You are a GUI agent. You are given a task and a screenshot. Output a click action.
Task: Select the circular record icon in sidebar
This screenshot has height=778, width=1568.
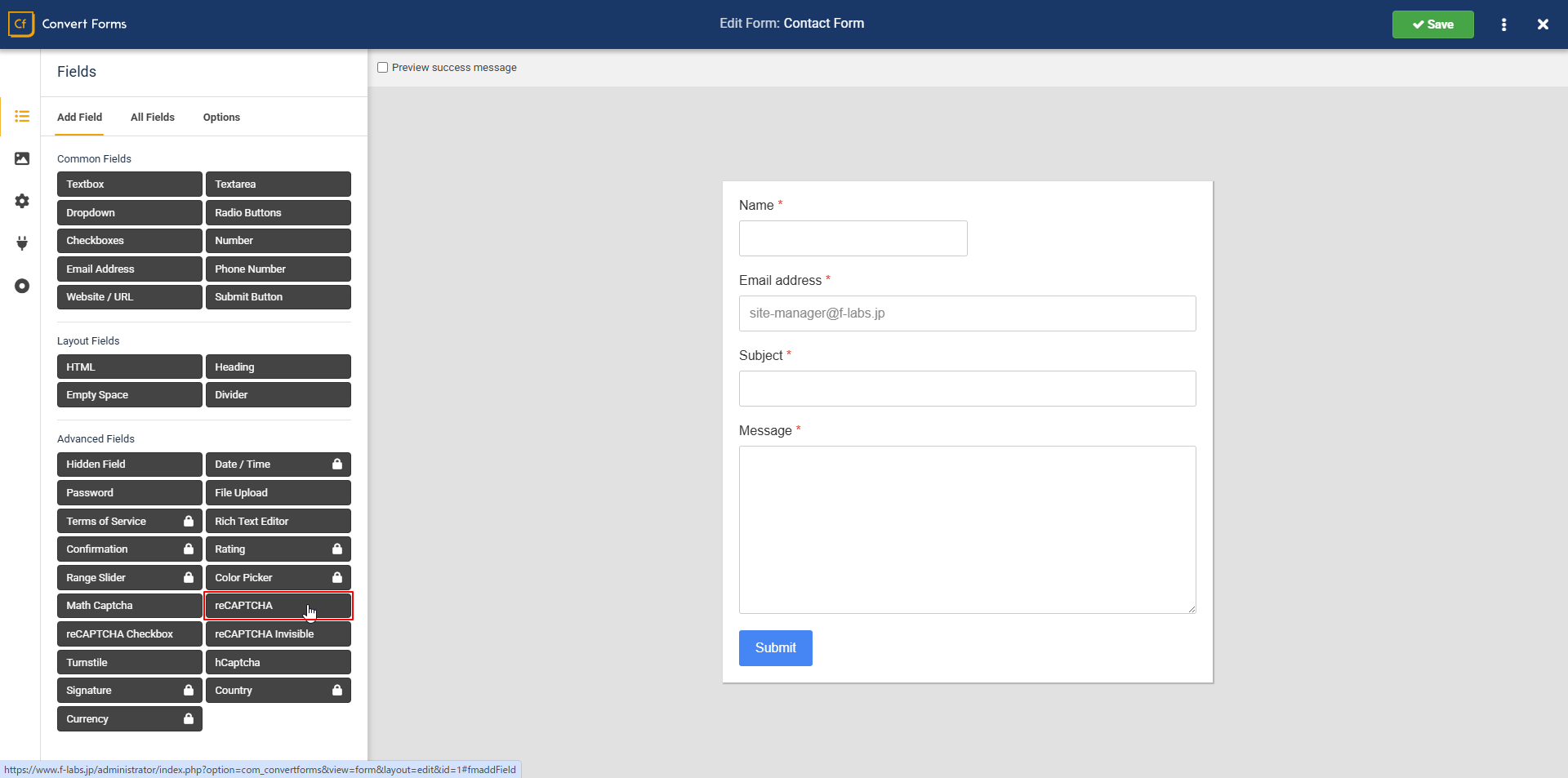(x=22, y=286)
